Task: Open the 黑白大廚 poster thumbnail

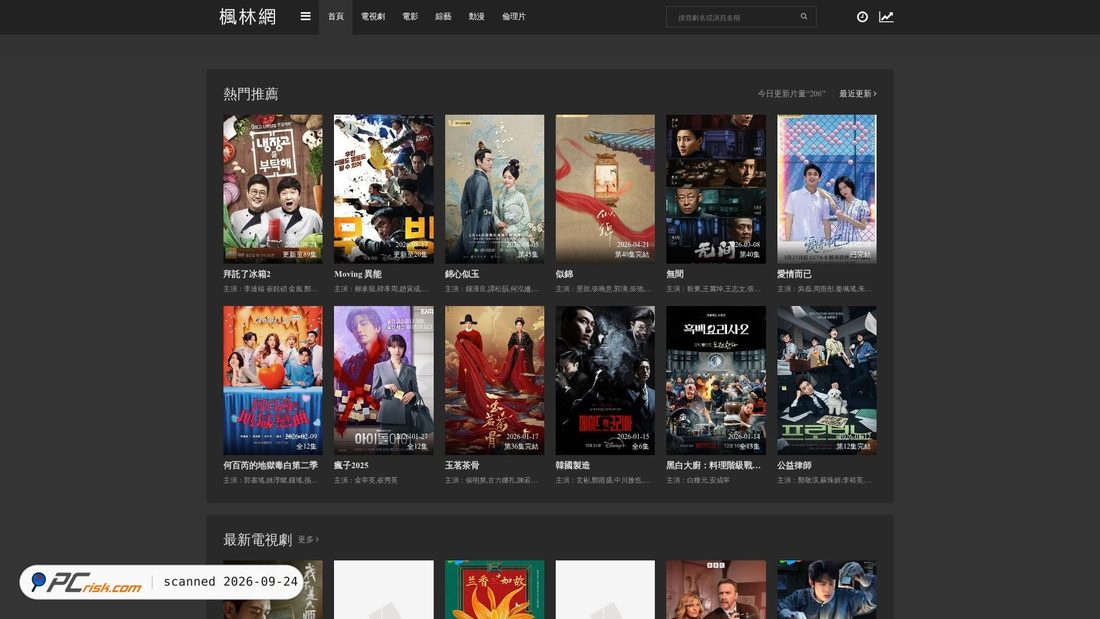Action: pyautogui.click(x=716, y=380)
